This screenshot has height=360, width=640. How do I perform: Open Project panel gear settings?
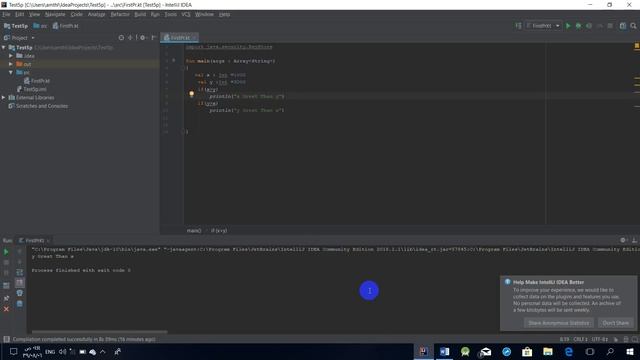(x=142, y=38)
